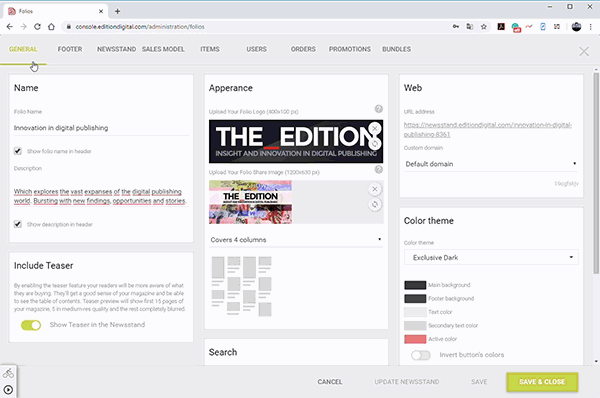Pick the Active color swatch

(x=415, y=339)
